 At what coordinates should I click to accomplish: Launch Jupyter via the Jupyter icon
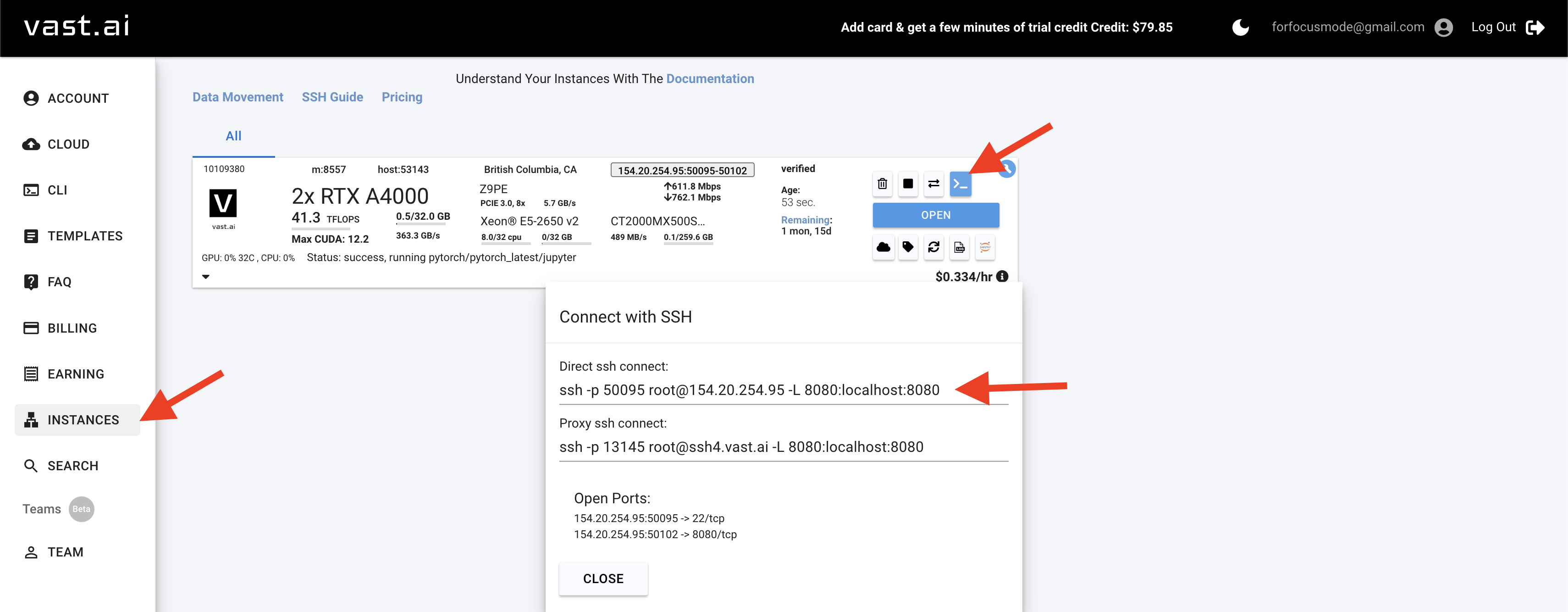point(985,247)
